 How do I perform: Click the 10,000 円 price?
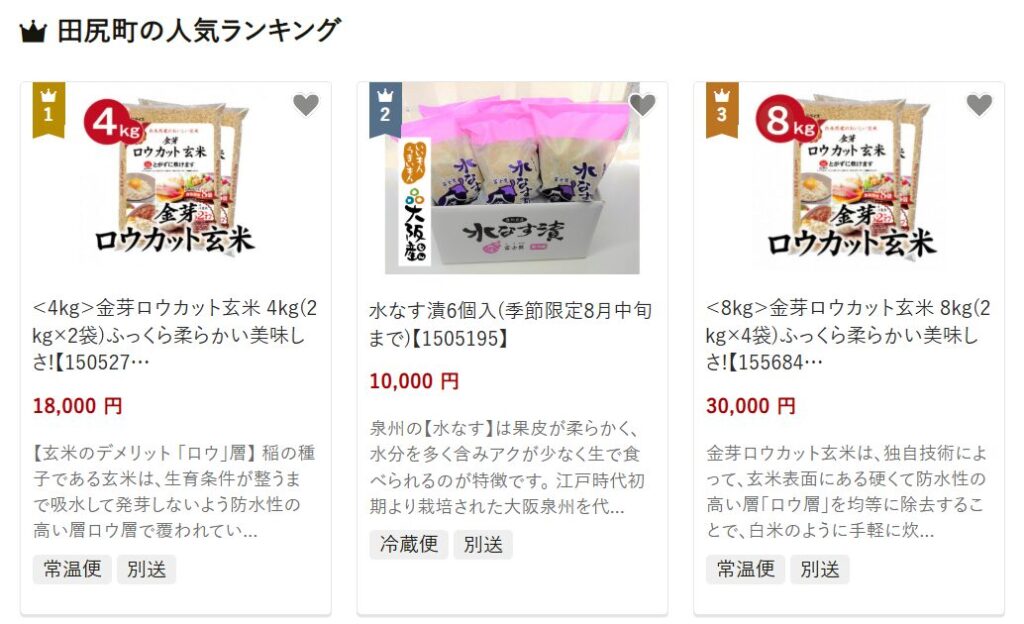click(x=414, y=381)
